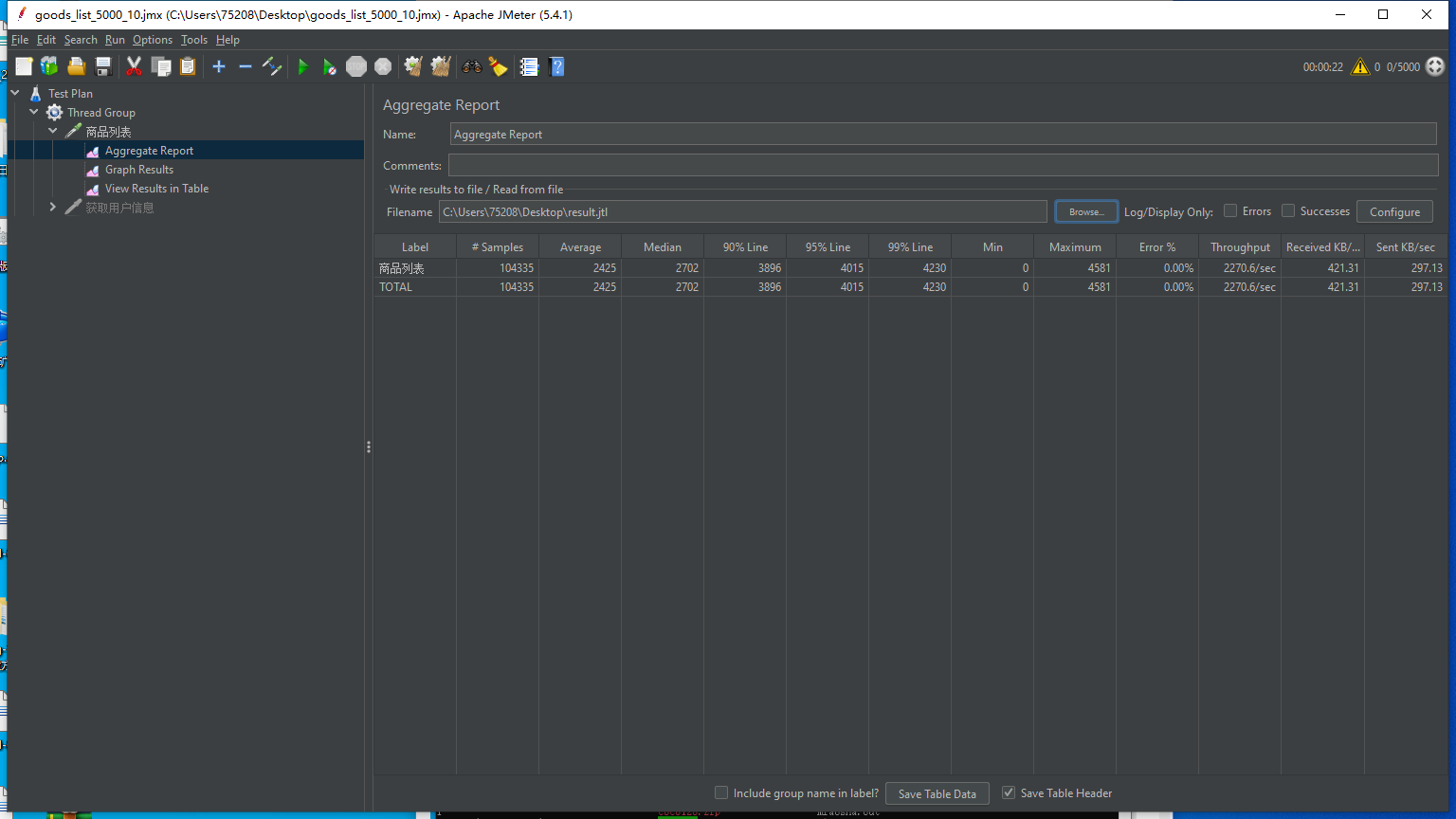Screen dimensions: 1456x819
Task: Select Thread Group gear icon in tree
Action: [55, 112]
